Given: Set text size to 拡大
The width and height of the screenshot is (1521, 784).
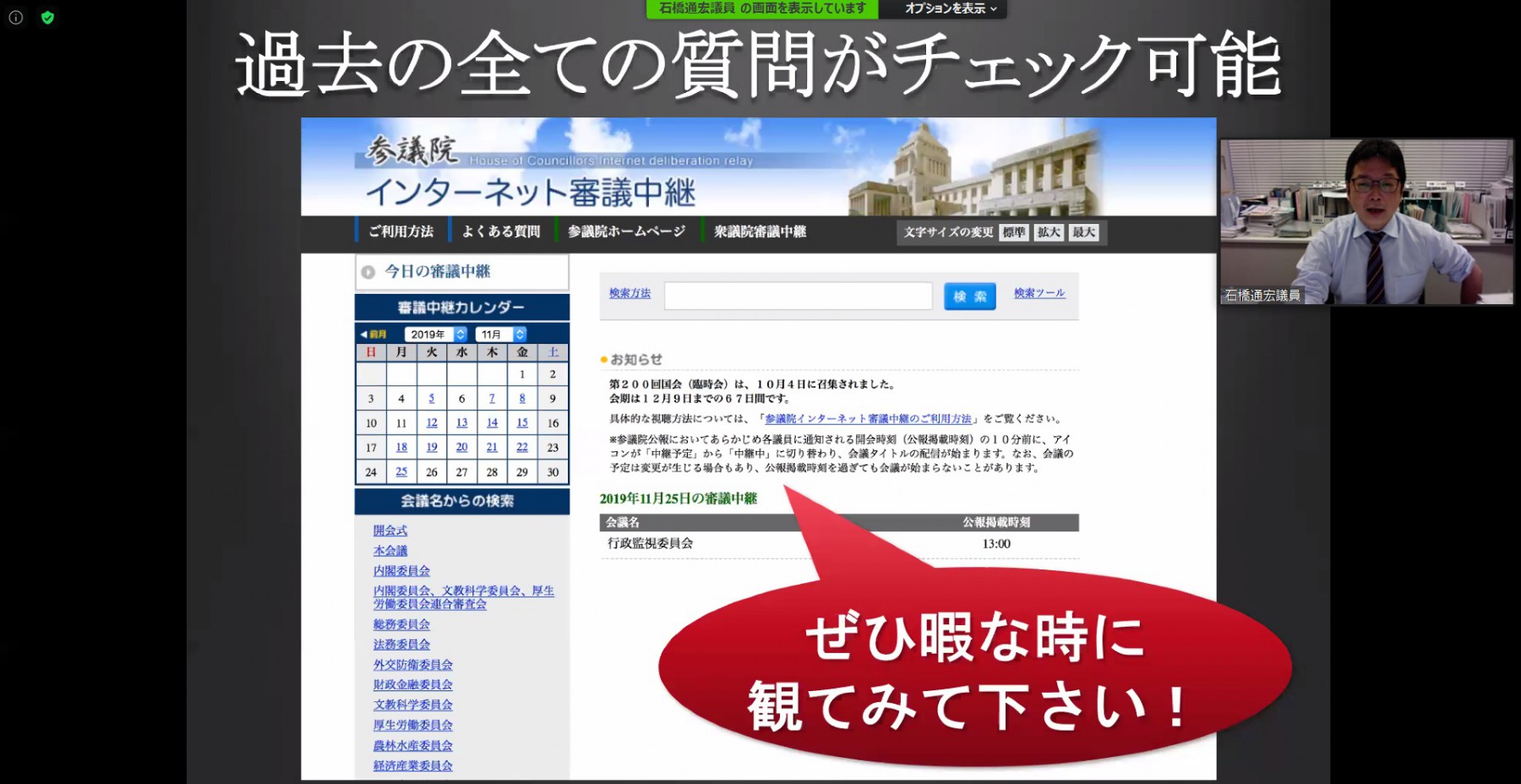Looking at the screenshot, I should click(x=1049, y=232).
